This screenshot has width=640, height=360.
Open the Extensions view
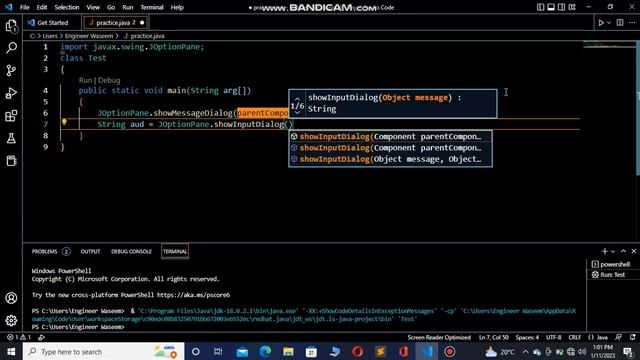point(11,116)
